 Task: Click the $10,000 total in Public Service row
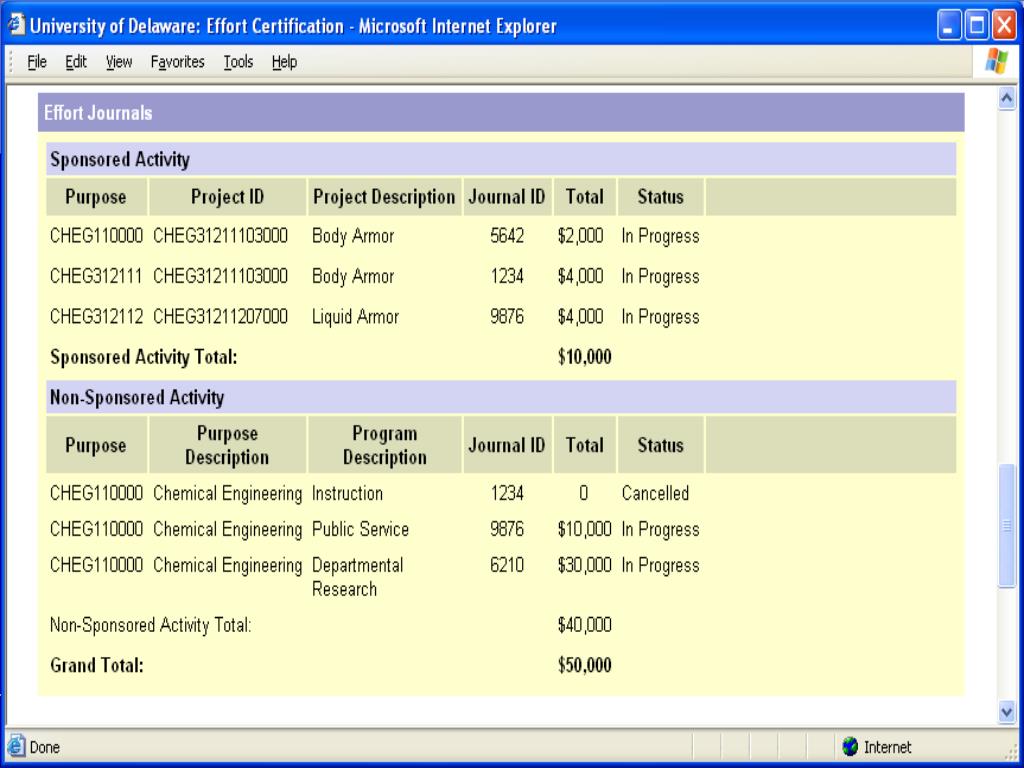(x=584, y=529)
